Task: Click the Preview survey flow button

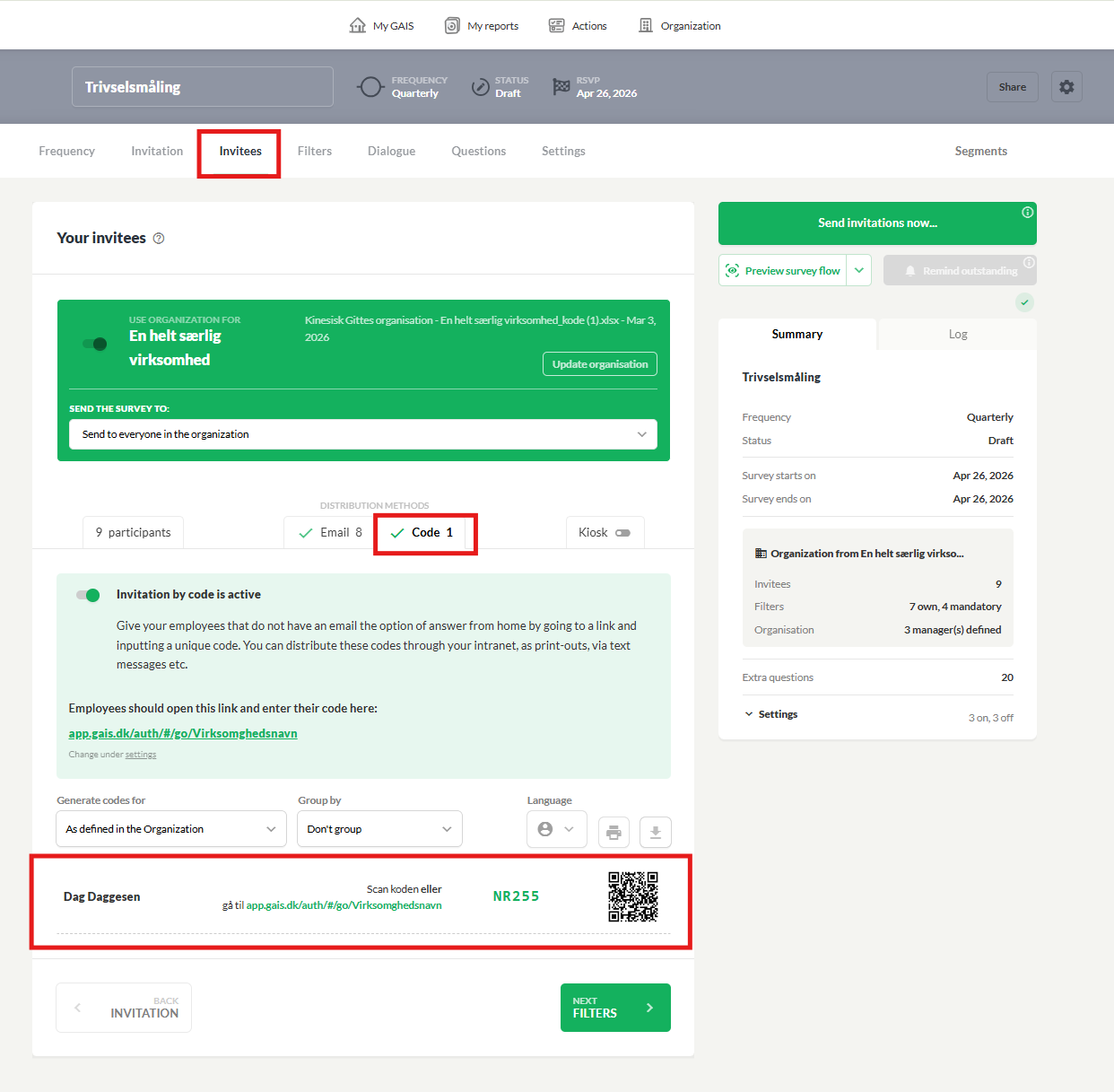Action: pyautogui.click(x=783, y=270)
